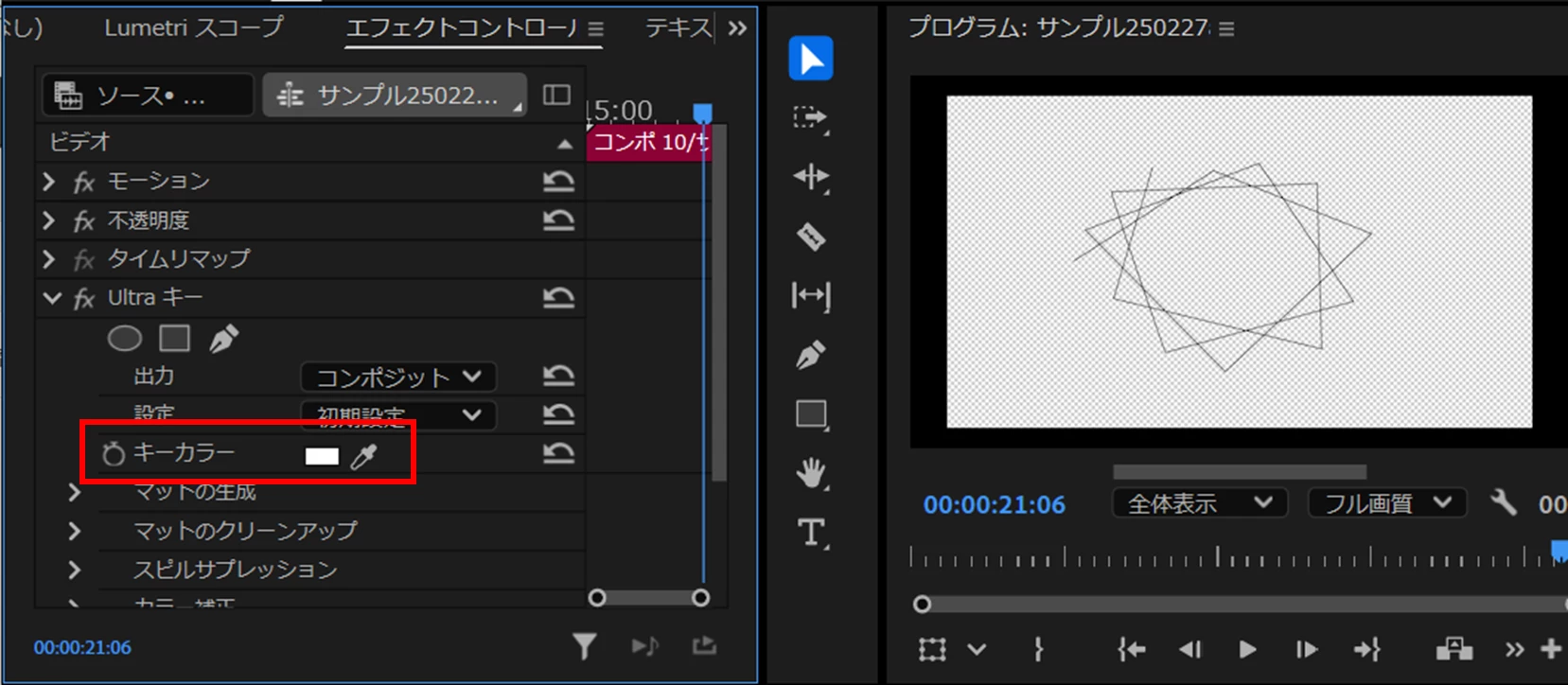Create 4-point polygon mask under Ultra キー

[175, 338]
